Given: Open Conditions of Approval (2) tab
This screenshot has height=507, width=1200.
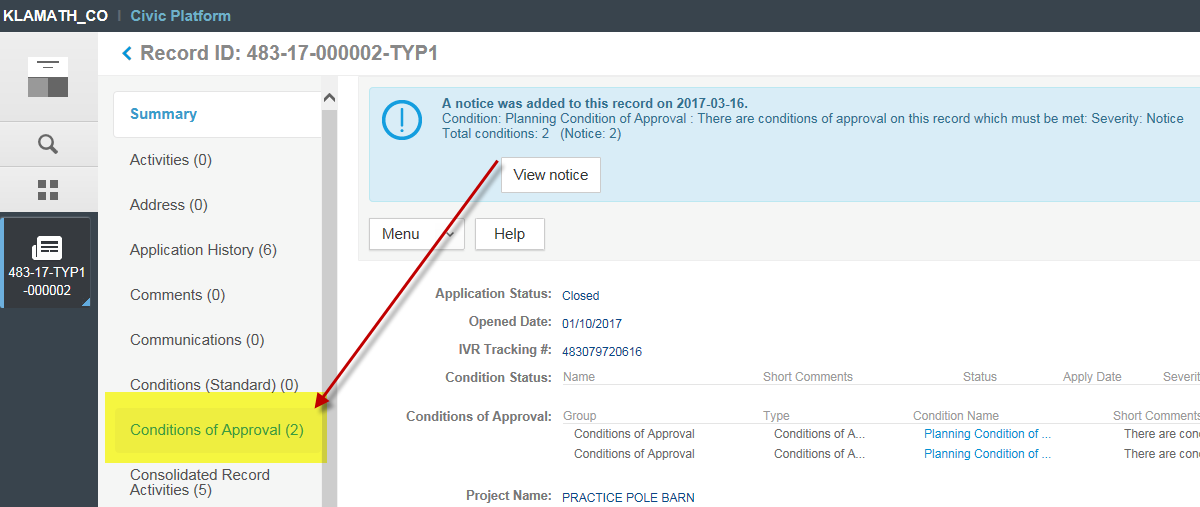Looking at the screenshot, I should (216, 430).
